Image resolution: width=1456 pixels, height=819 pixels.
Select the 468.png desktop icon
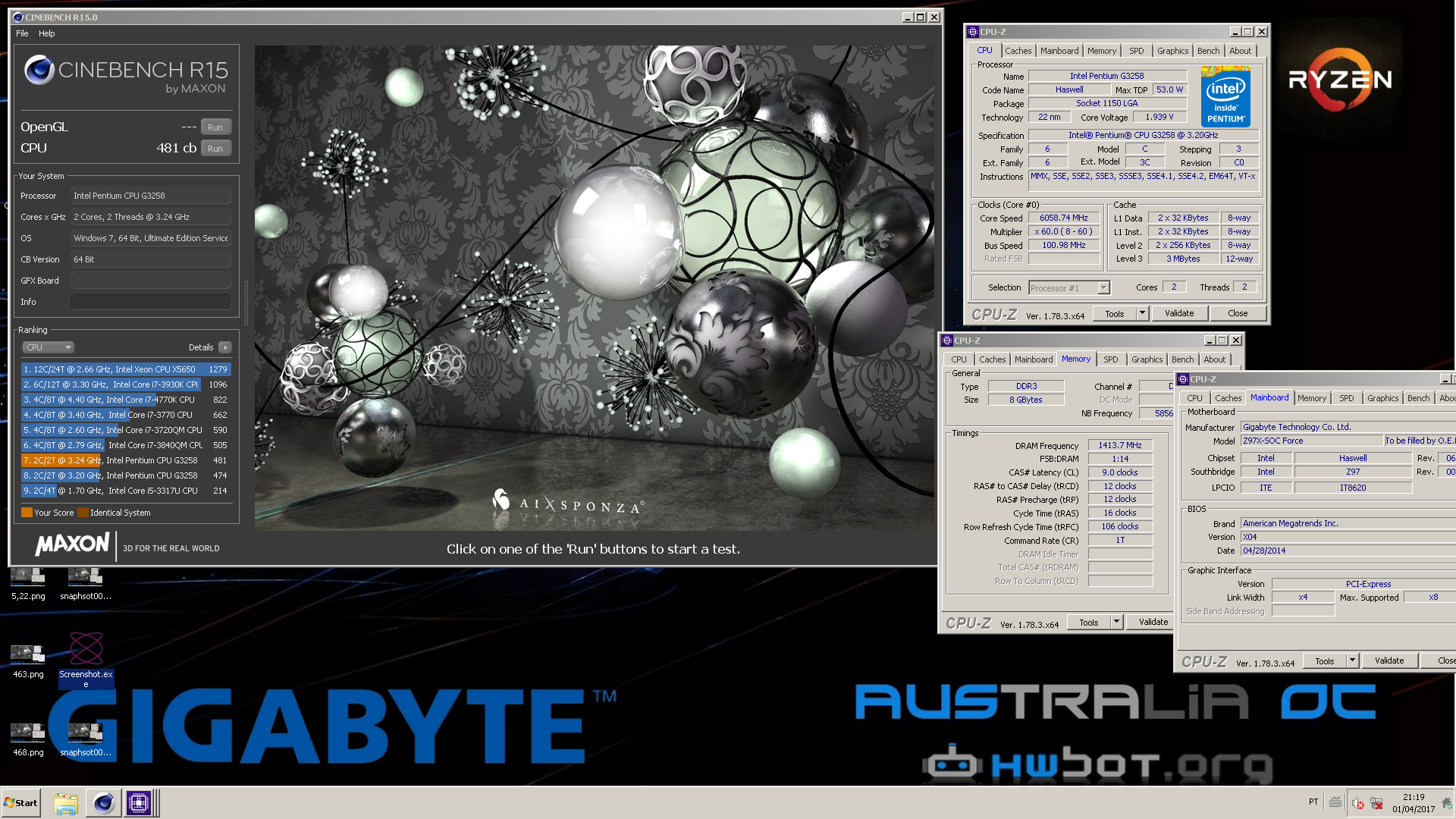28,739
